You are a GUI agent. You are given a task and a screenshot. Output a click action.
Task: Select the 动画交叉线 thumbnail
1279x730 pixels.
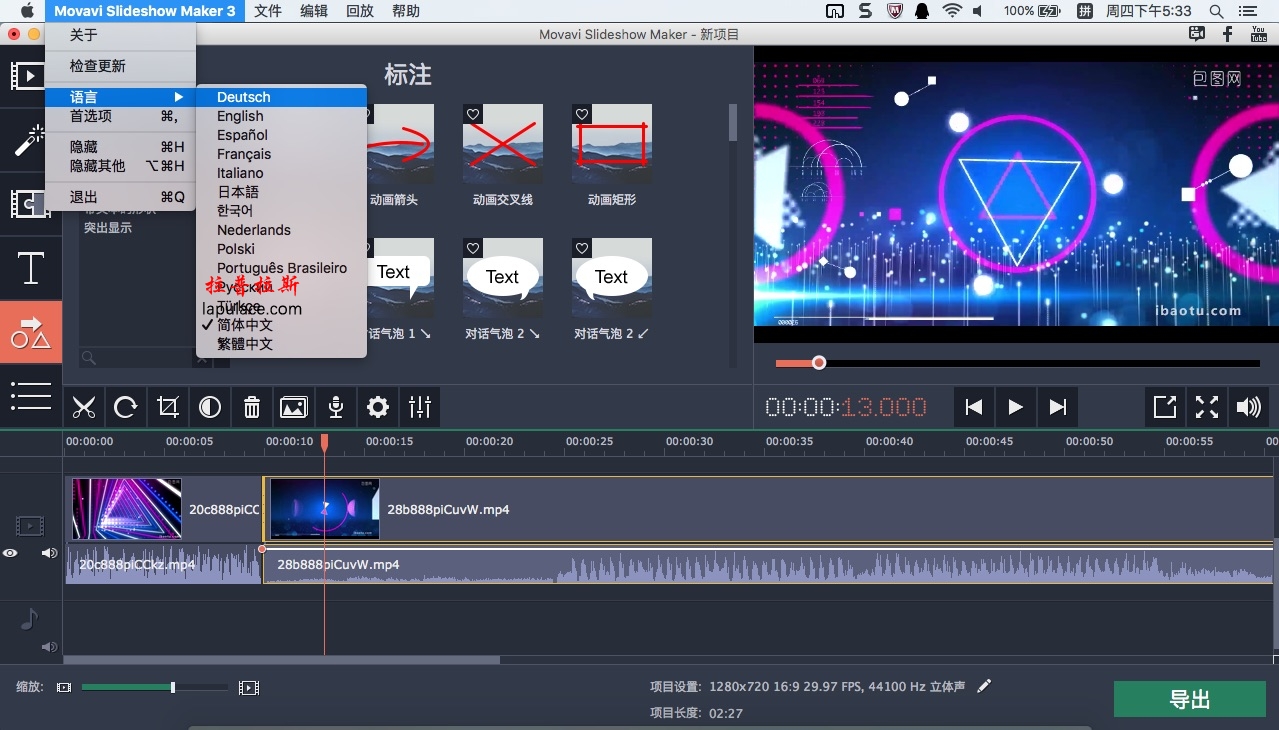point(503,144)
